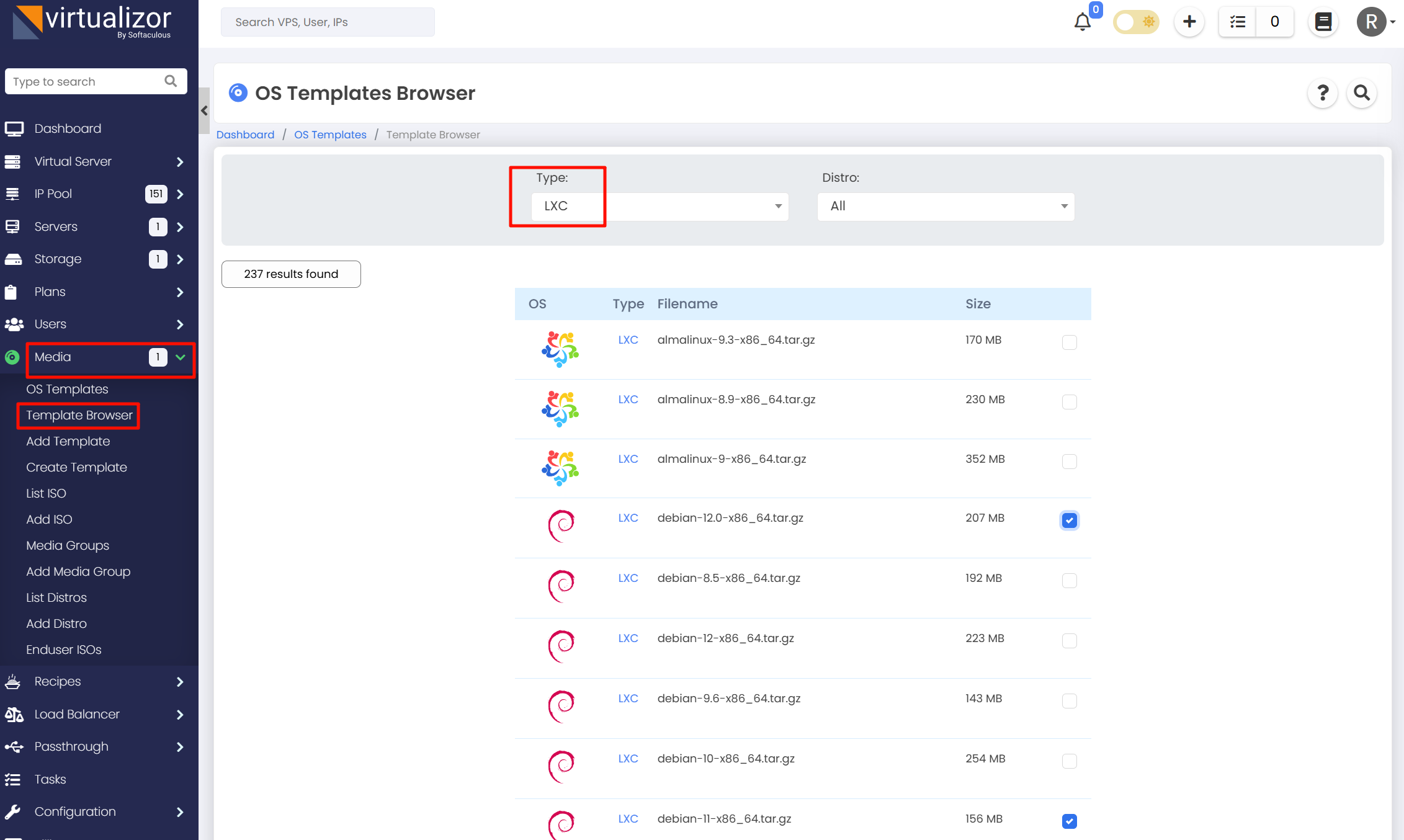This screenshot has height=840, width=1404.
Task: Select List ISO in the sidebar
Action: tap(46, 493)
